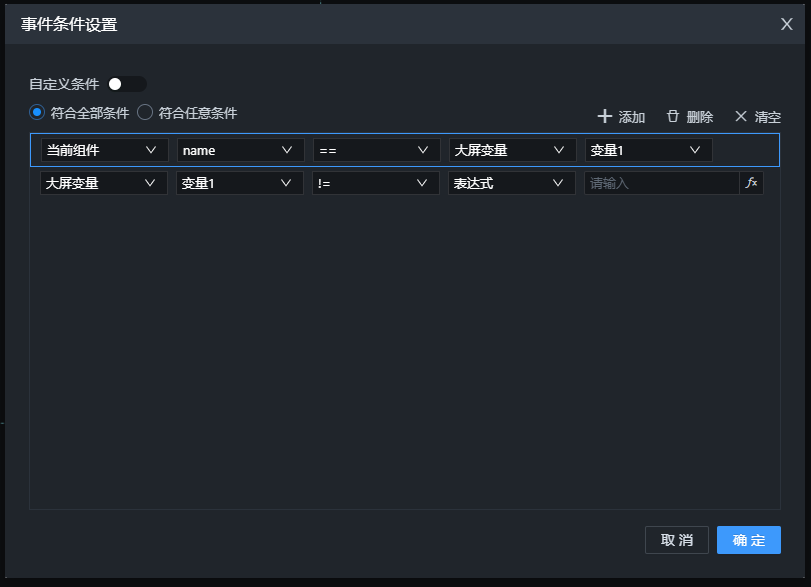The image size is (811, 587).
Task: Open the != operator dropdown
Action: [375, 183]
